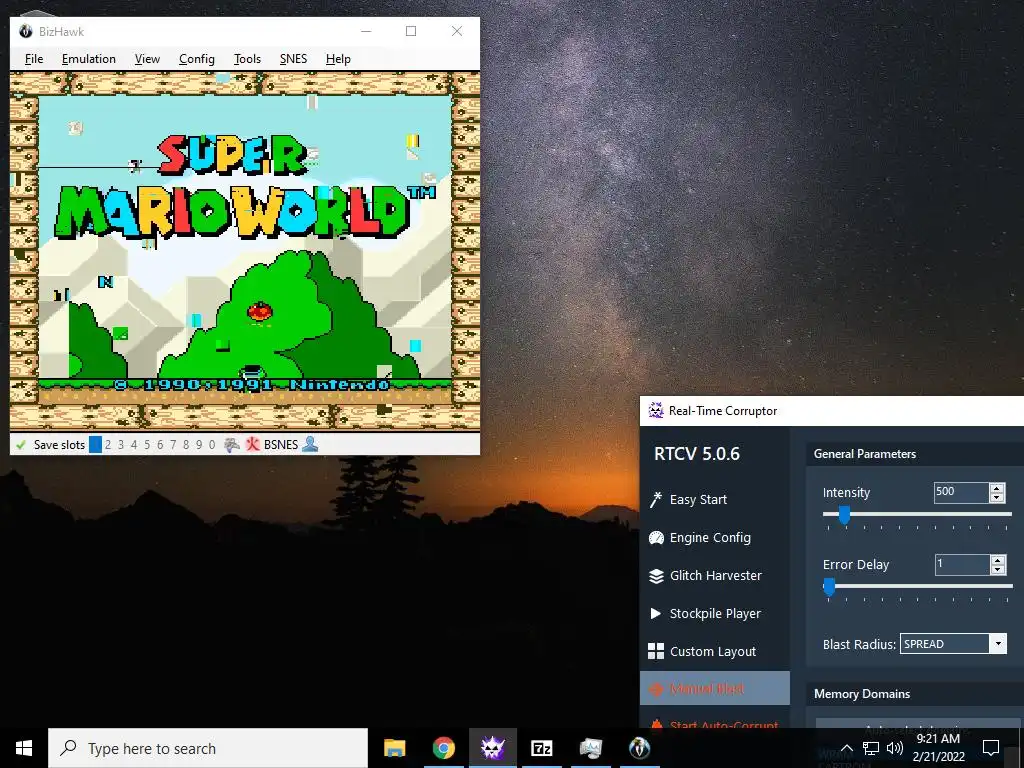Click the gray key priority icon in status bar
This screenshot has width=1024, height=768.
[232, 445]
